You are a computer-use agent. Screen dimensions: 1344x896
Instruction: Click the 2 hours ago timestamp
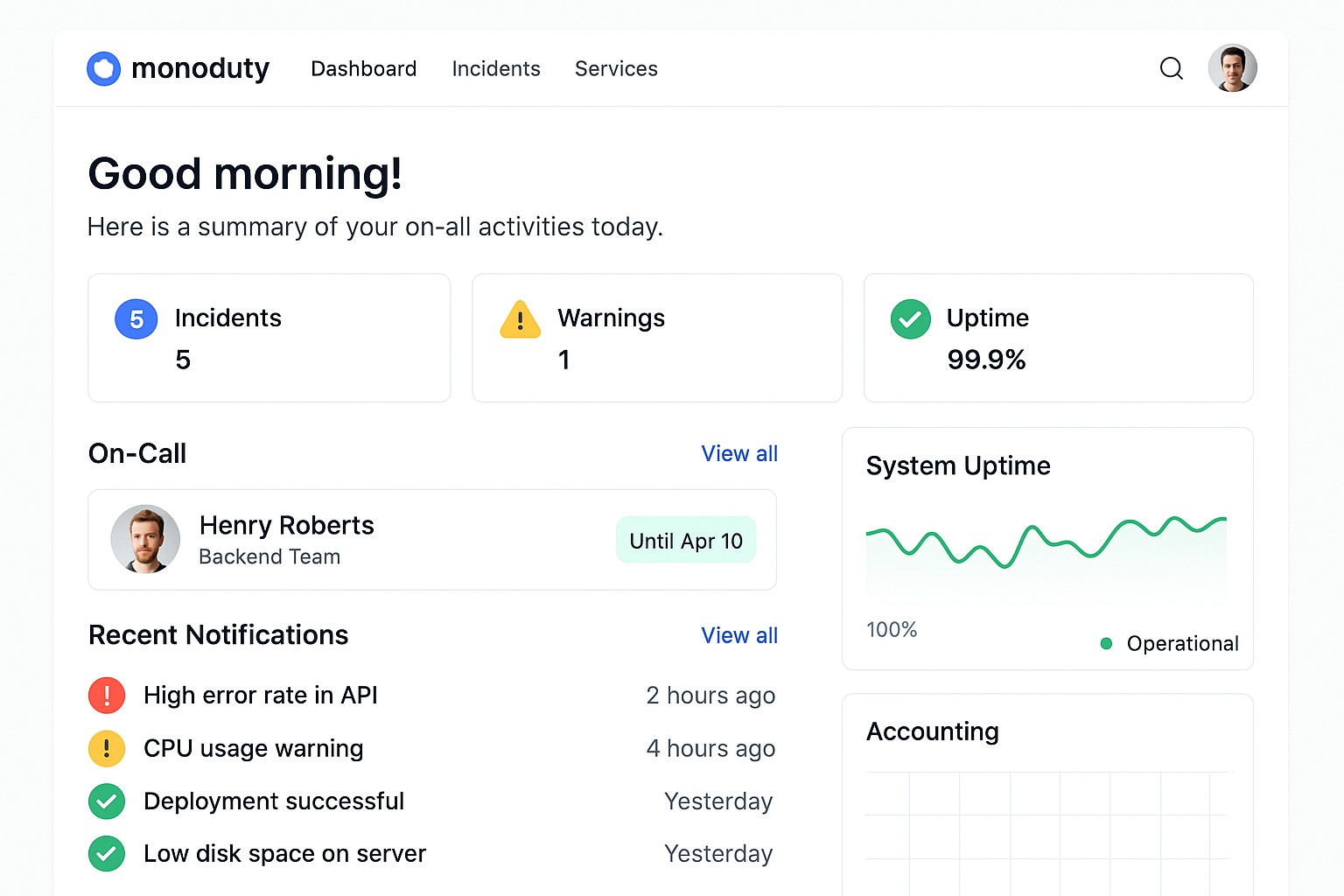(x=710, y=696)
